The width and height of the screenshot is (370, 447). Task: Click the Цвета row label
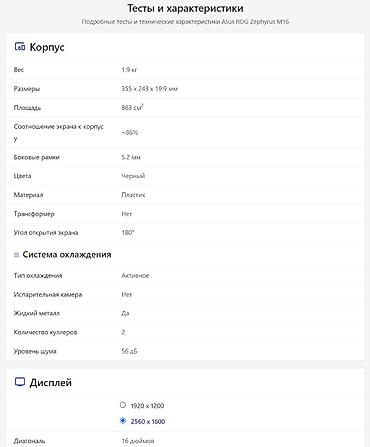(22, 176)
